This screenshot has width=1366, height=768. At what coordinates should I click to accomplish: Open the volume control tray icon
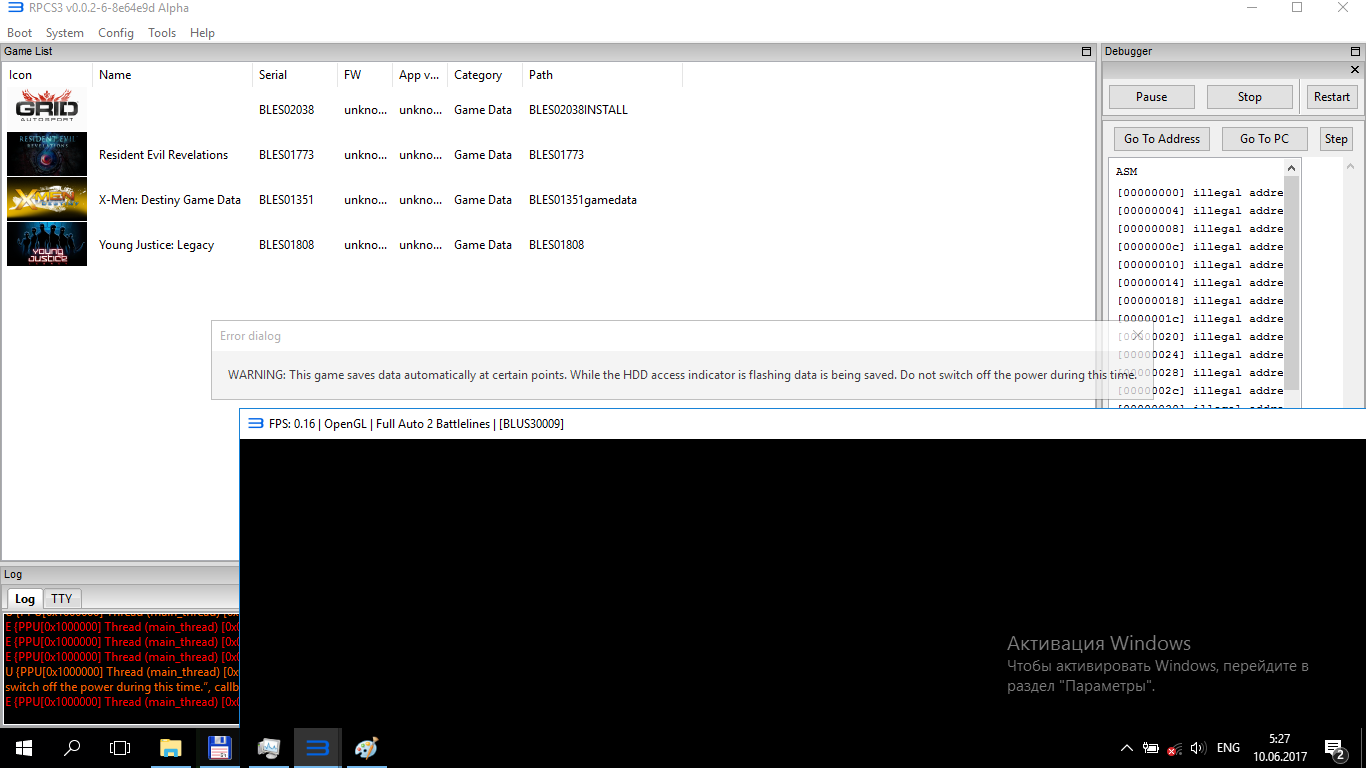click(x=1198, y=748)
